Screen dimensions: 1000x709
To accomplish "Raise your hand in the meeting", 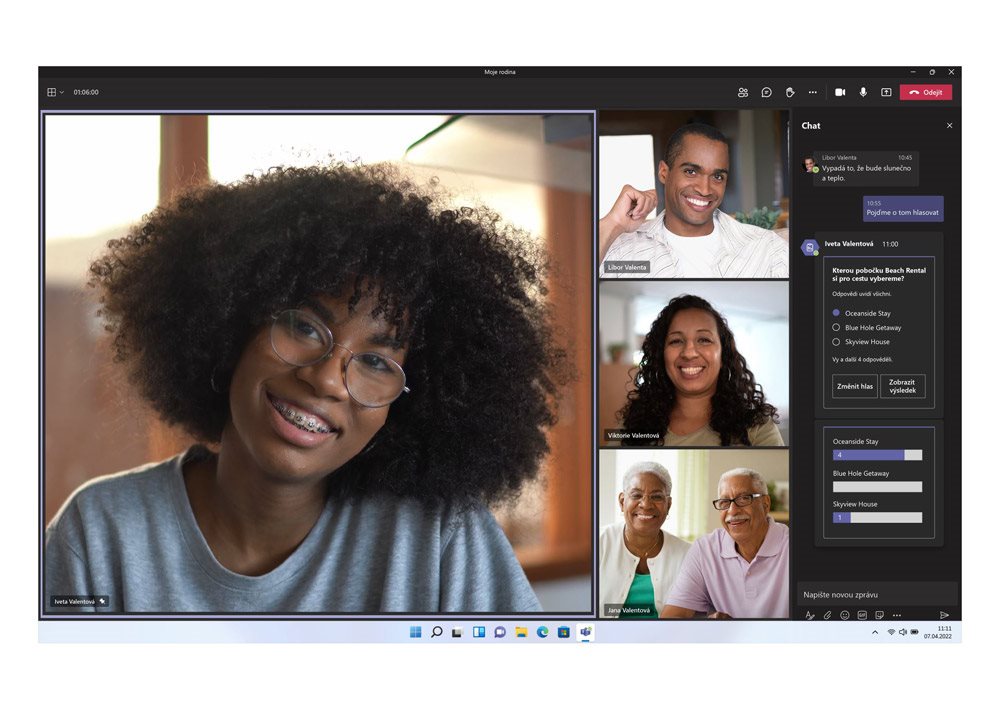I will click(790, 92).
